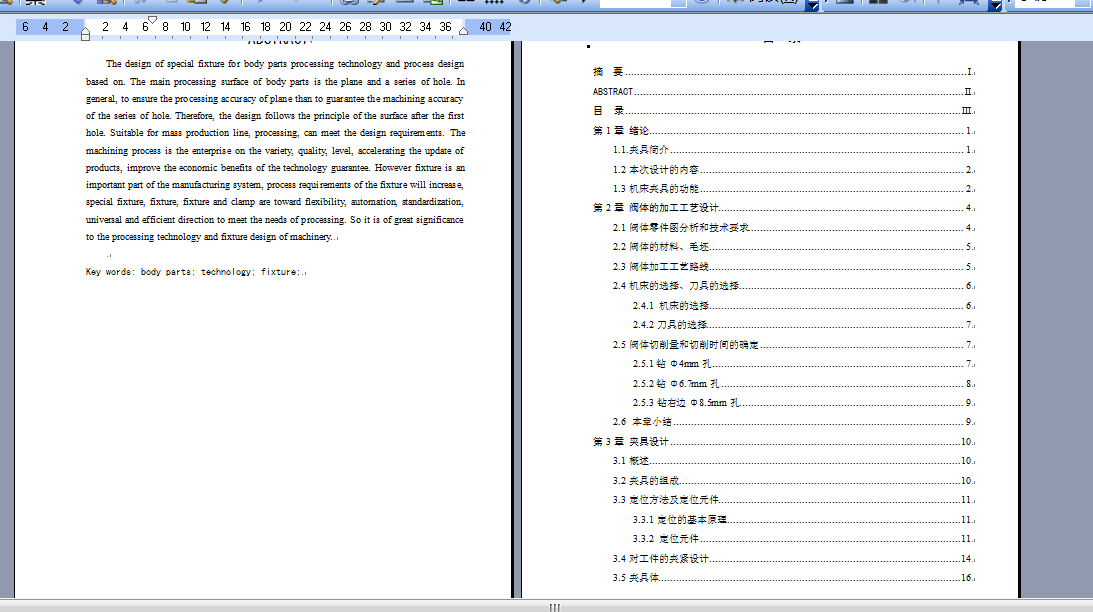Click contents entry 2.6 本章小结
Screen dimensions: 1093x612
(x=793, y=422)
